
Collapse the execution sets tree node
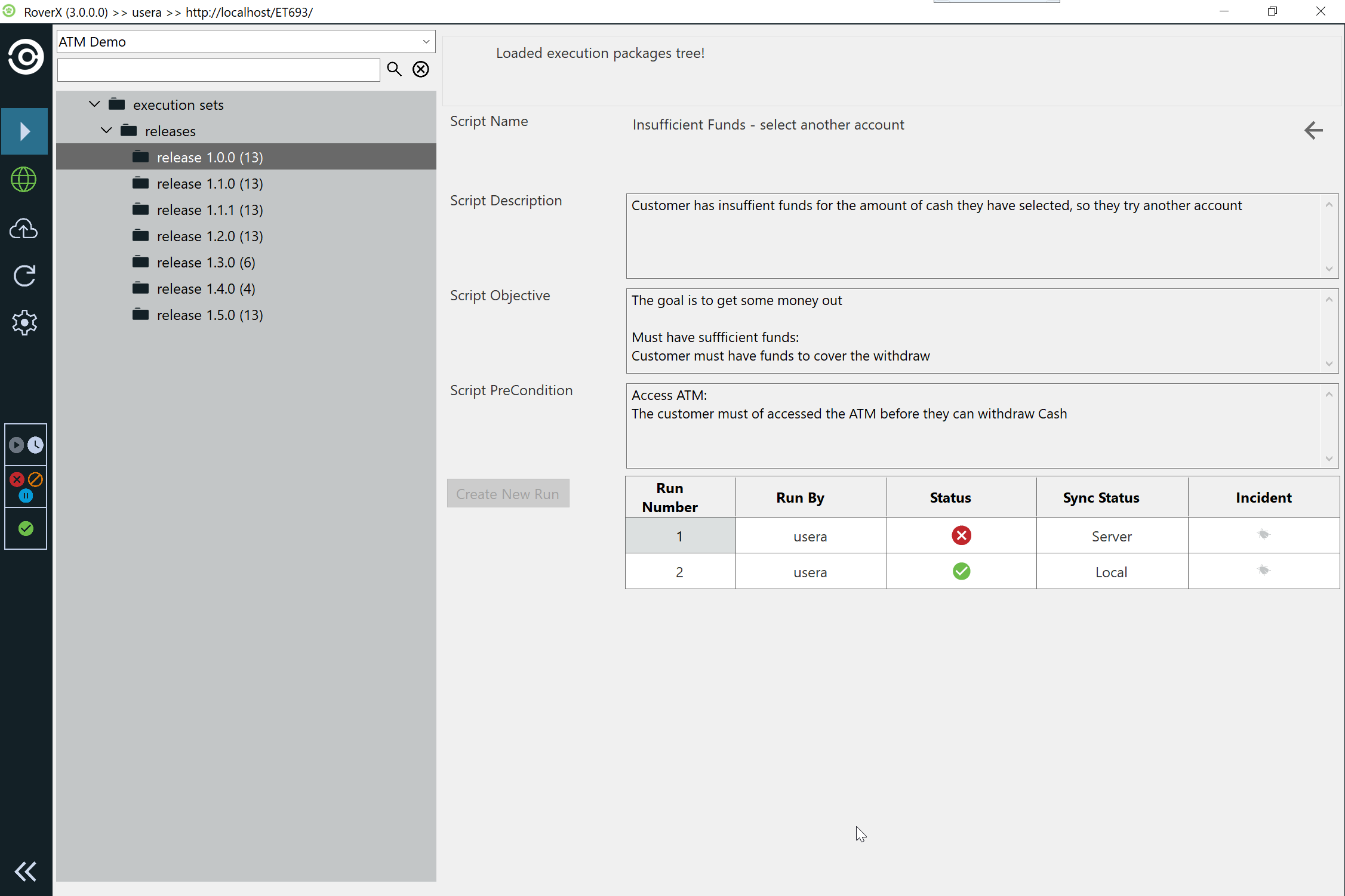point(94,104)
